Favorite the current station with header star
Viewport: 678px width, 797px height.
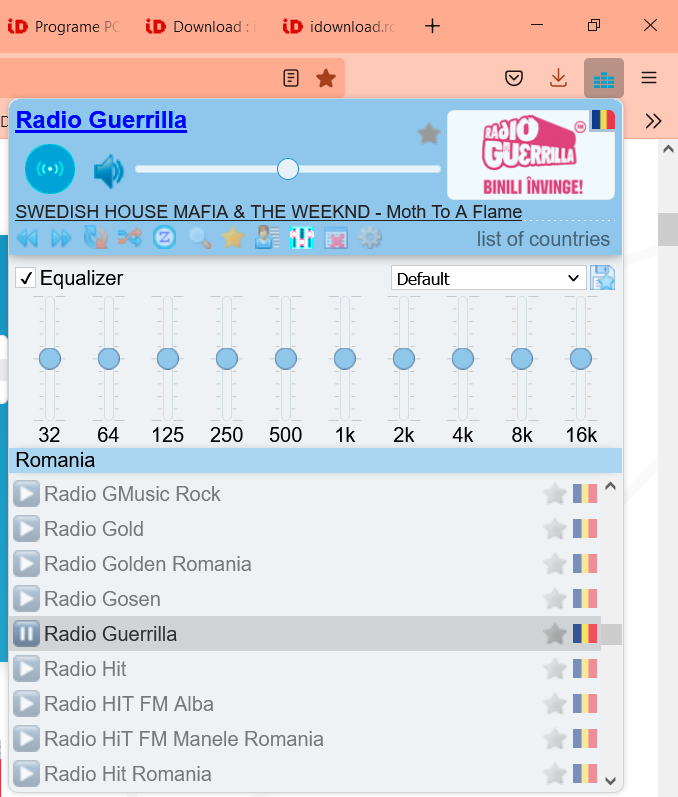tap(429, 134)
